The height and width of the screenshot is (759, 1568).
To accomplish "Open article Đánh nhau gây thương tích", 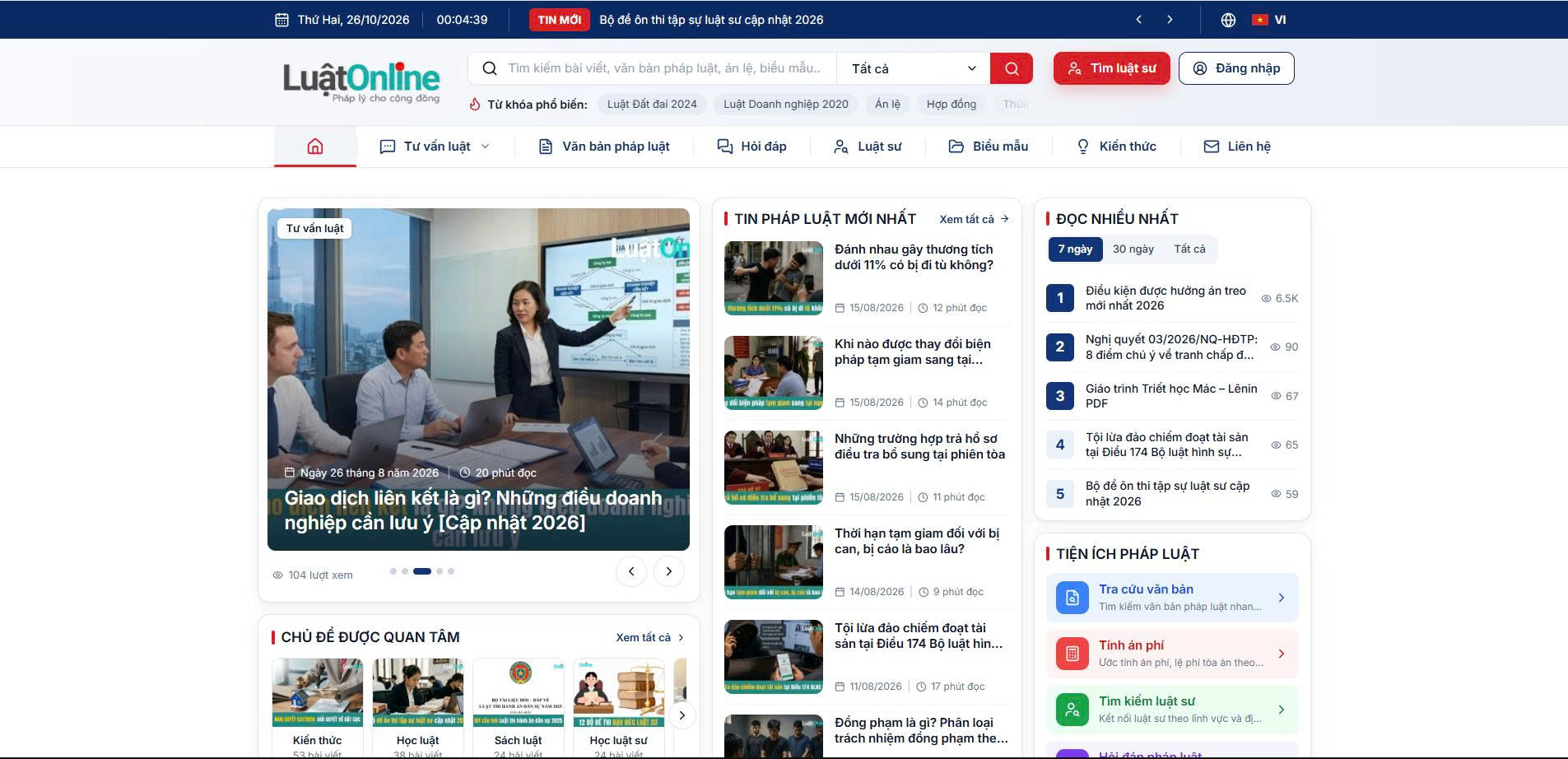I will [x=914, y=257].
